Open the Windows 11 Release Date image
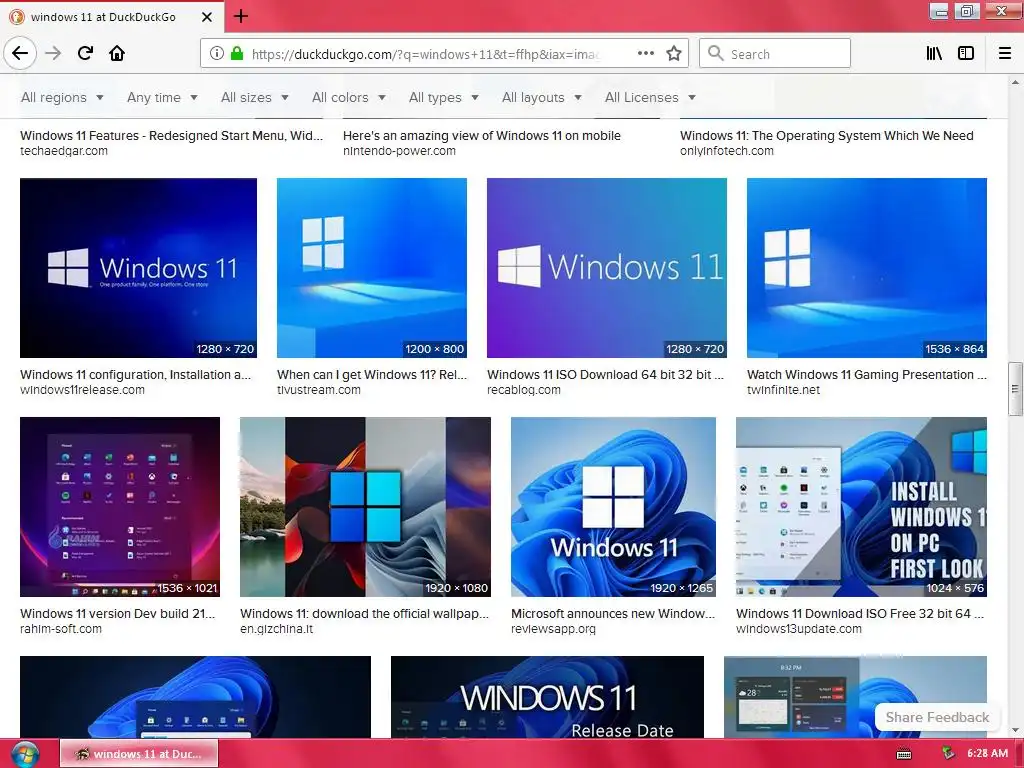1024x768 pixels. (547, 697)
